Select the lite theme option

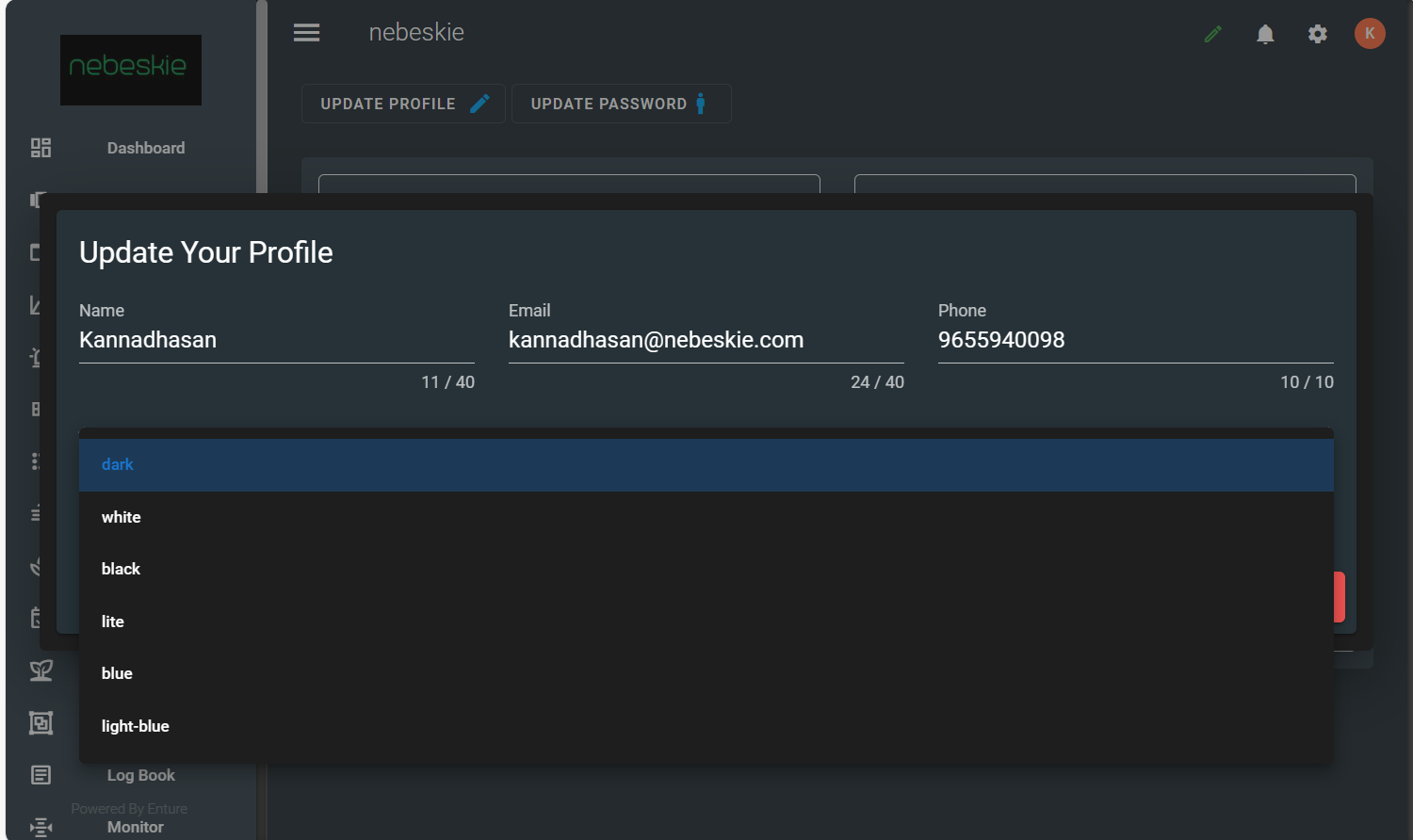point(113,622)
